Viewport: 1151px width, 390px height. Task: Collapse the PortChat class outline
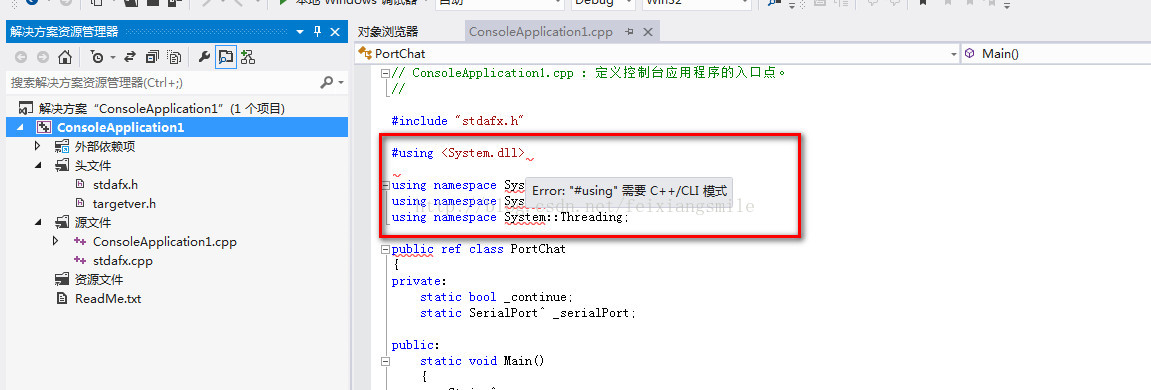click(x=385, y=250)
